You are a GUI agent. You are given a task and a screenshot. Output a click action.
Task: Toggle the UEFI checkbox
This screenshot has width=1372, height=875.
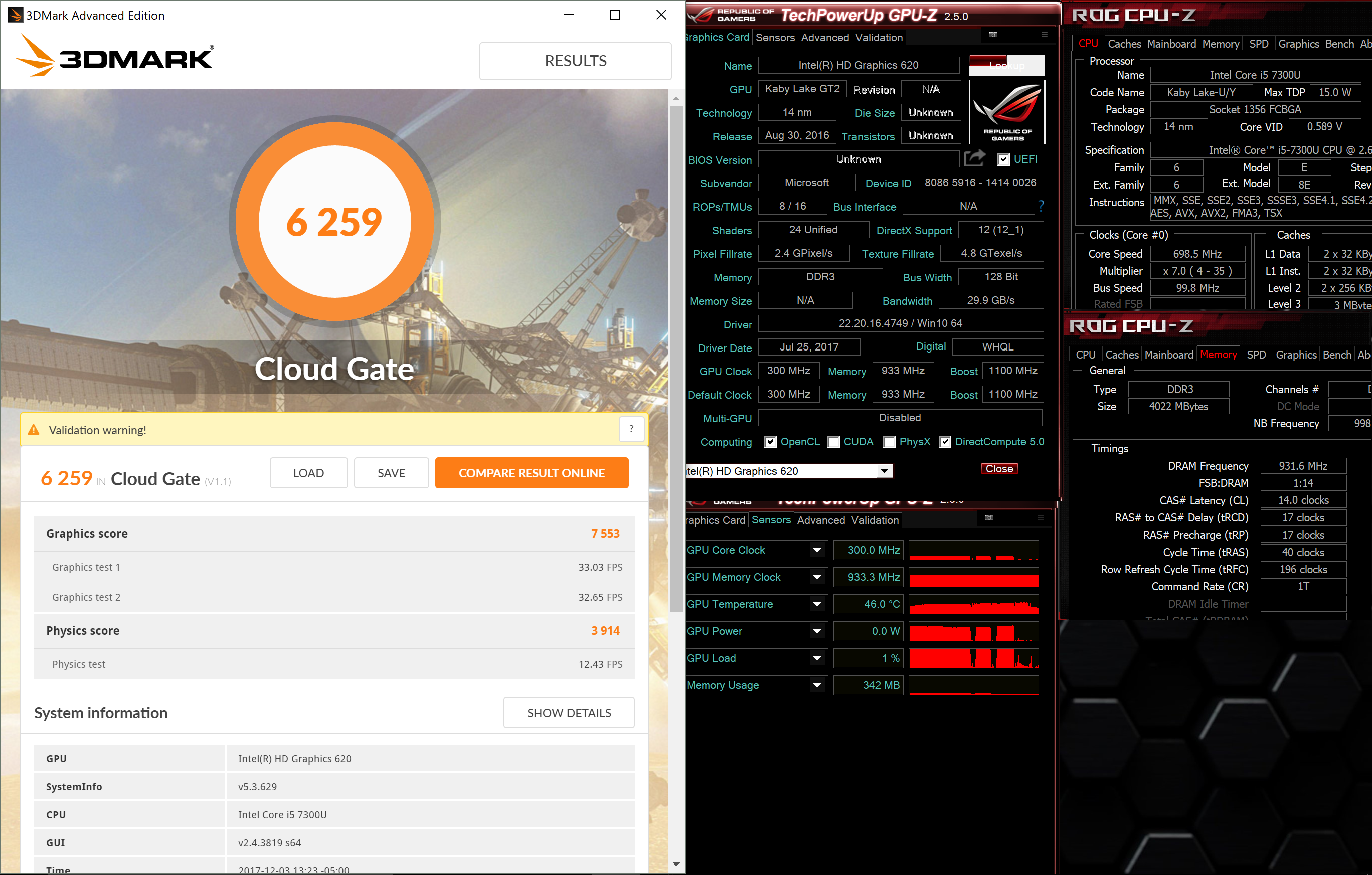coord(1004,159)
